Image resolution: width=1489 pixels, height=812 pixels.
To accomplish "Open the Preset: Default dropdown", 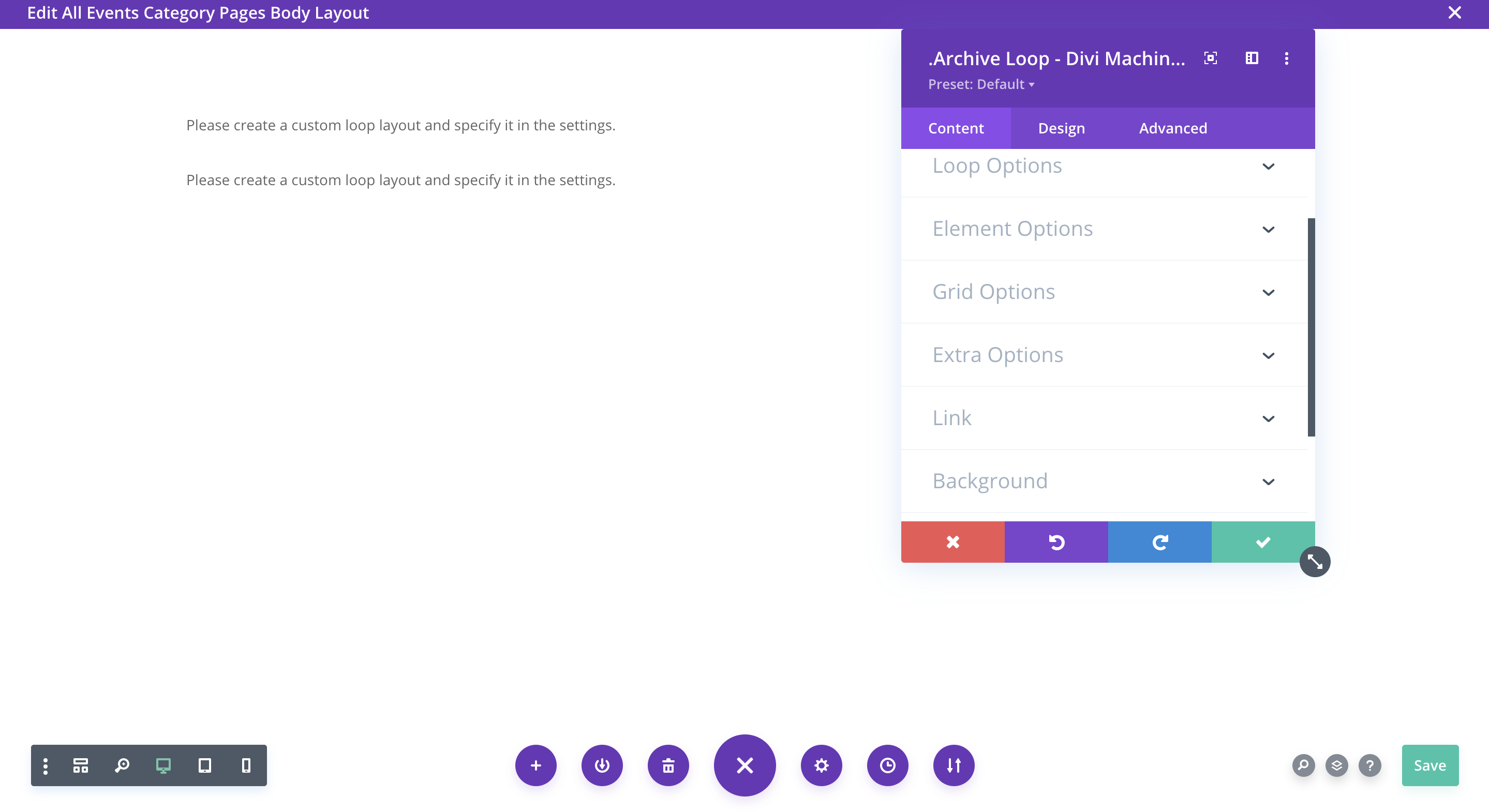I will pyautogui.click(x=981, y=84).
